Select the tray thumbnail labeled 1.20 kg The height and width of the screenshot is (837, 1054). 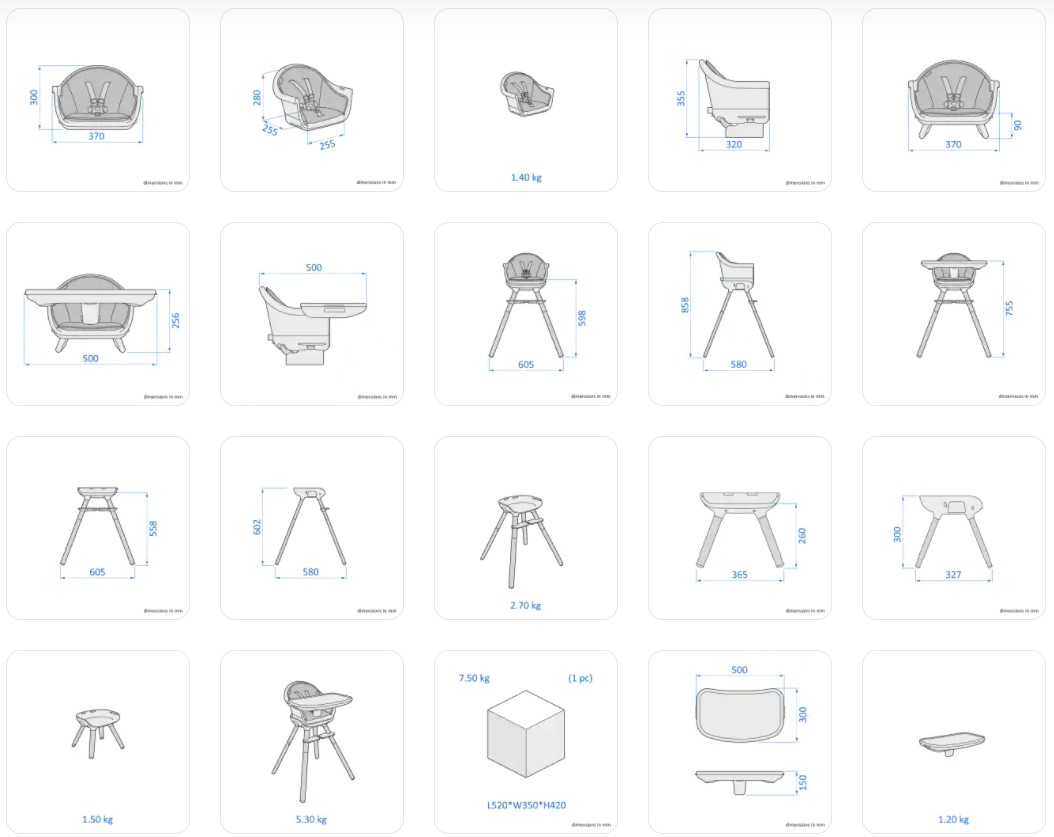click(x=954, y=742)
